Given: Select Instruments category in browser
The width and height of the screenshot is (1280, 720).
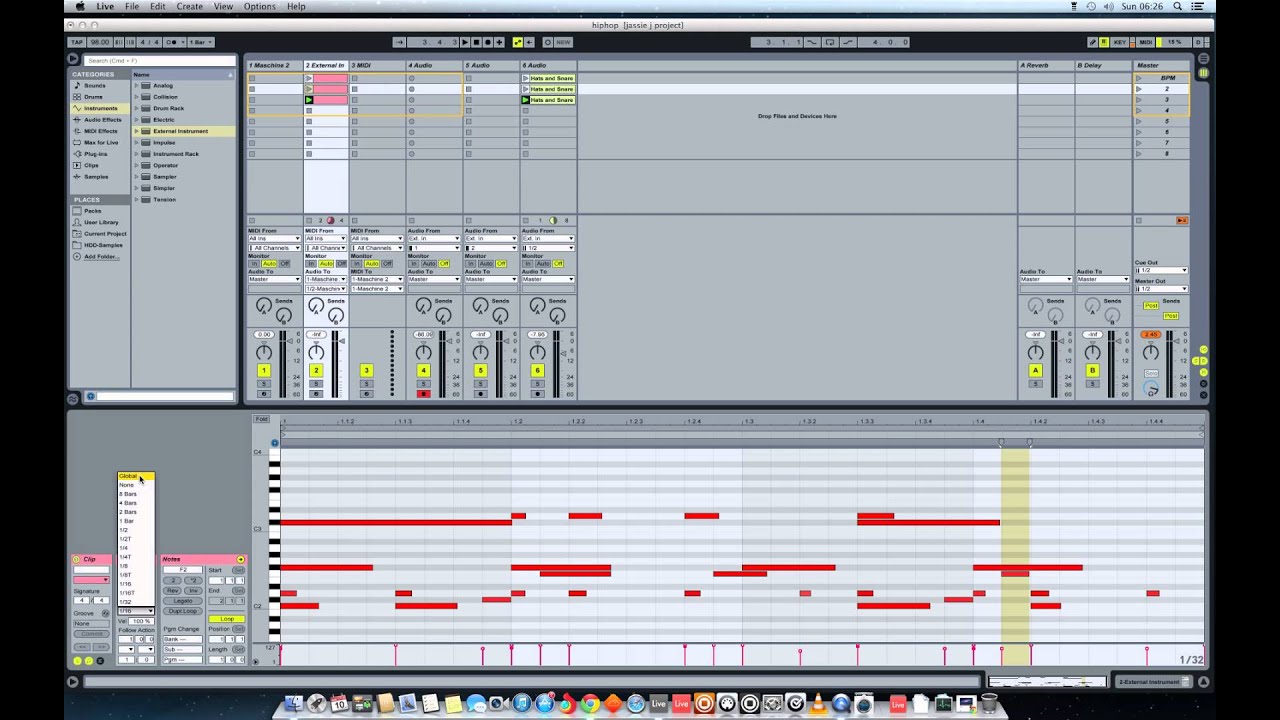Looking at the screenshot, I should pyautogui.click(x=100, y=108).
